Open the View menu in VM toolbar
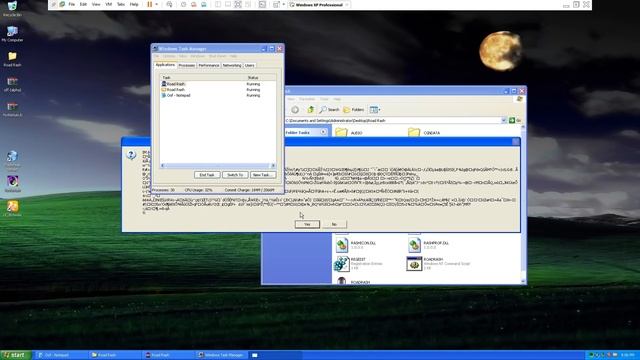Viewport: 640px width, 360px height. click(96, 4)
